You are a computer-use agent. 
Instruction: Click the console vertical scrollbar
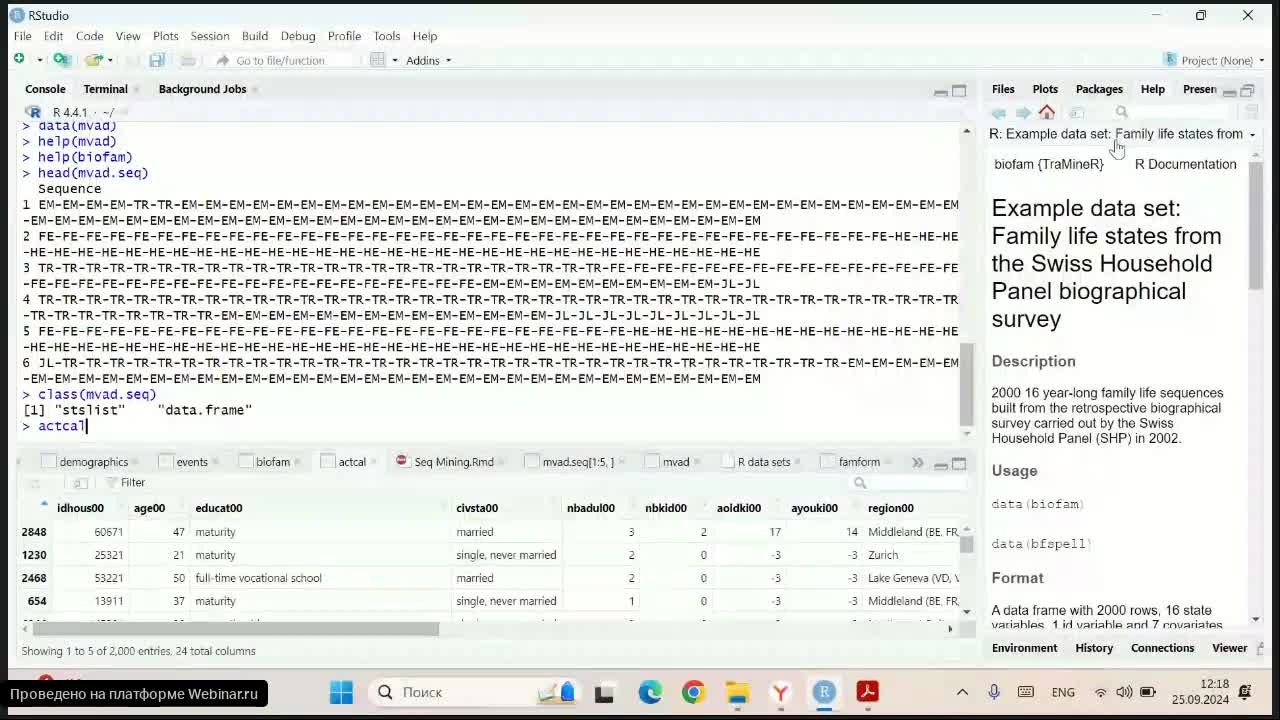966,385
